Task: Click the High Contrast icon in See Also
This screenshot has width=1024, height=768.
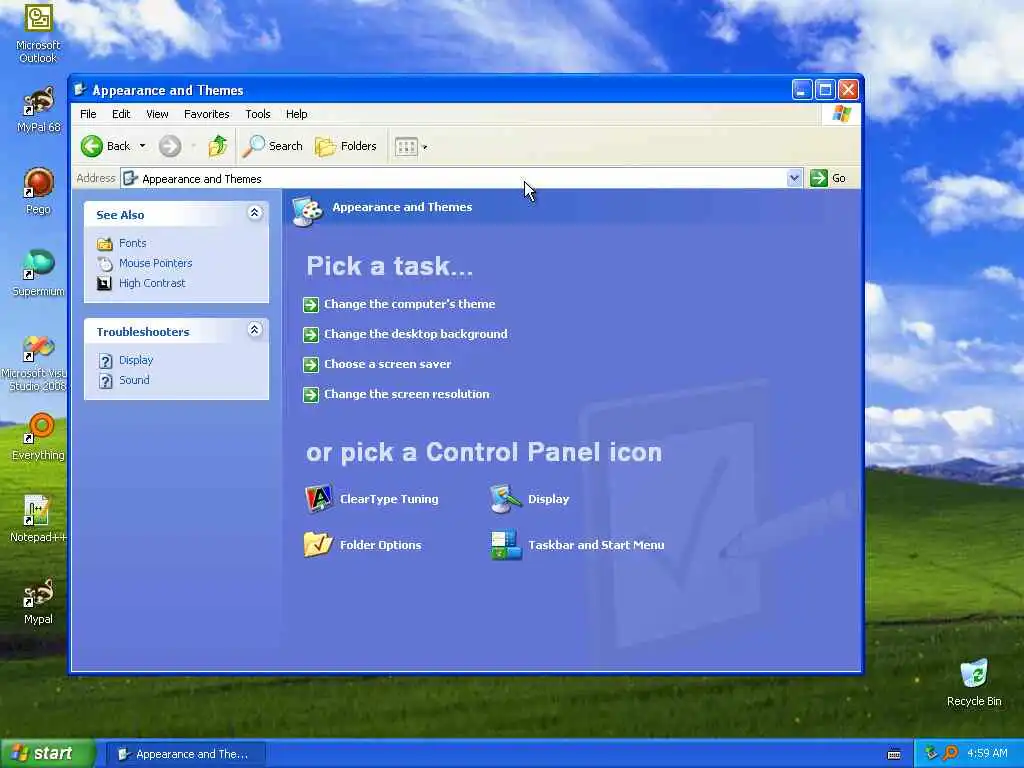Action: click(x=104, y=283)
